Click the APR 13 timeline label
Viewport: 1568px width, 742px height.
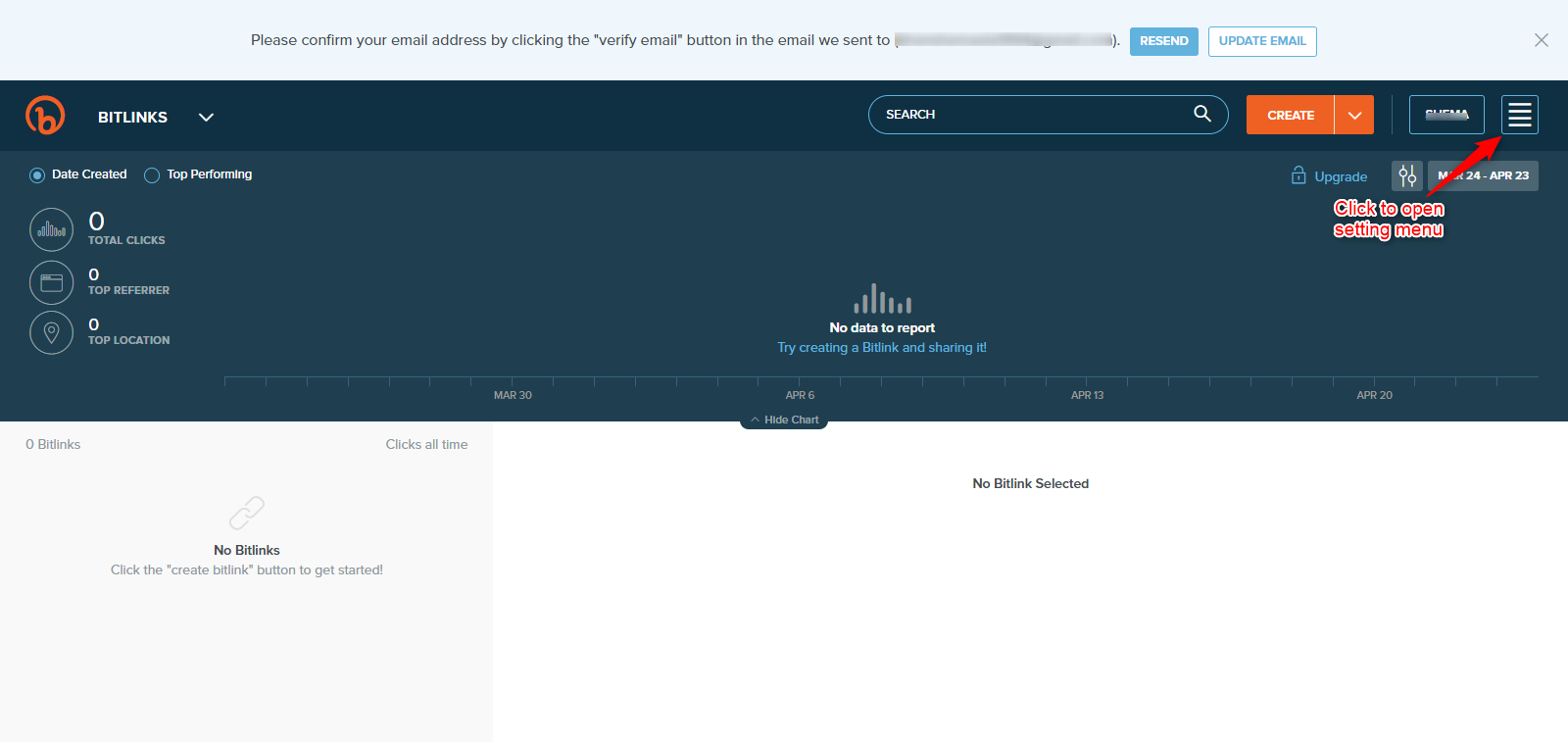[x=1087, y=395]
